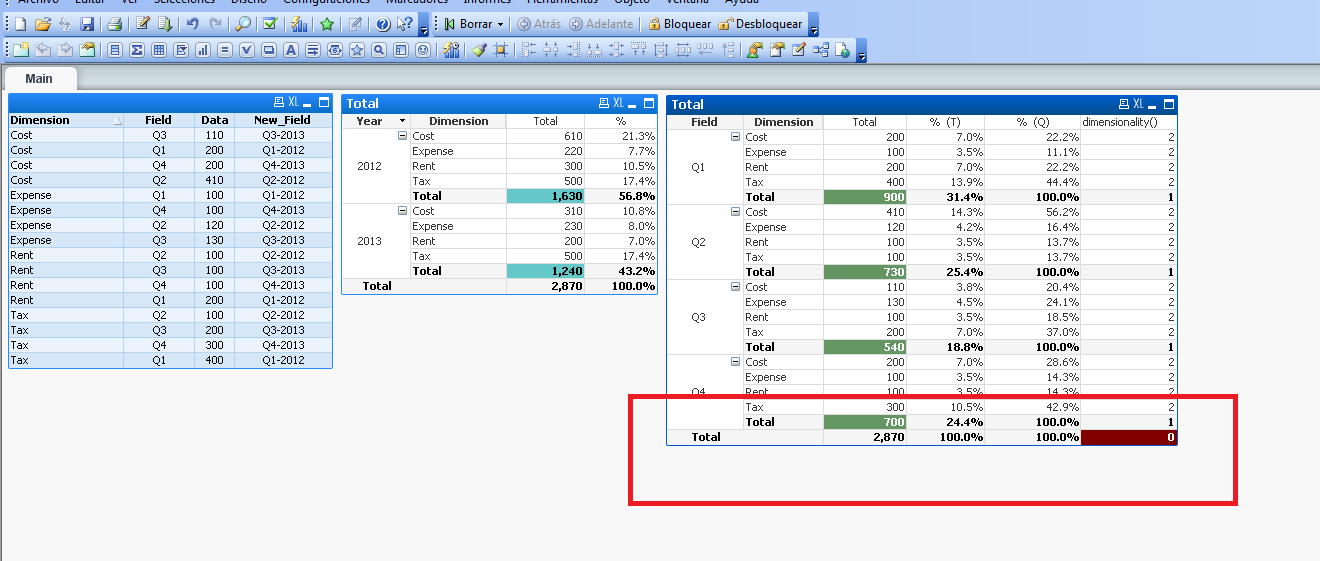This screenshot has width=1320, height=561.
Task: Click Desbloquear to unlock selections
Action: click(760, 24)
